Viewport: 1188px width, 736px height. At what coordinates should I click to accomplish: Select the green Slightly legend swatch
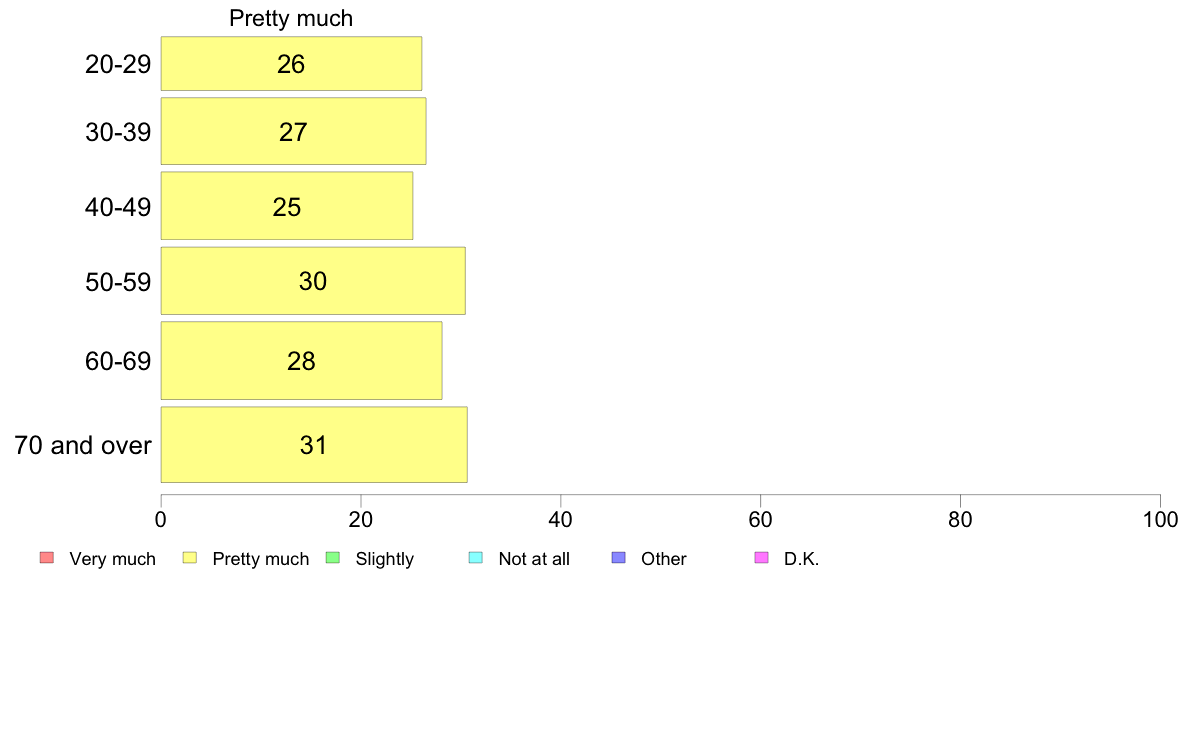tap(333, 558)
